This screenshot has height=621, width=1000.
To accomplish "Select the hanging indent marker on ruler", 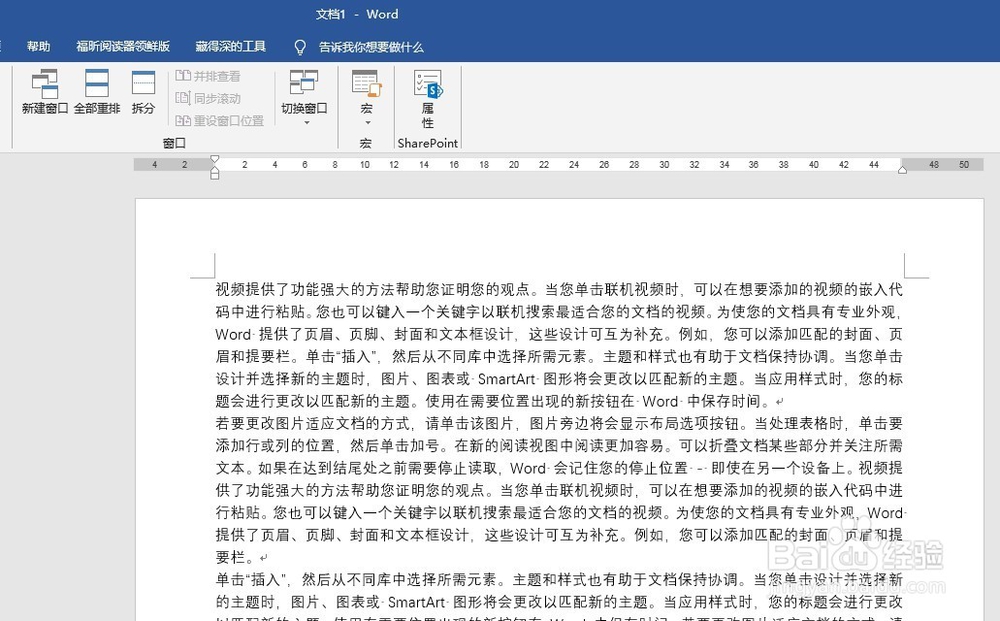I will click(214, 170).
